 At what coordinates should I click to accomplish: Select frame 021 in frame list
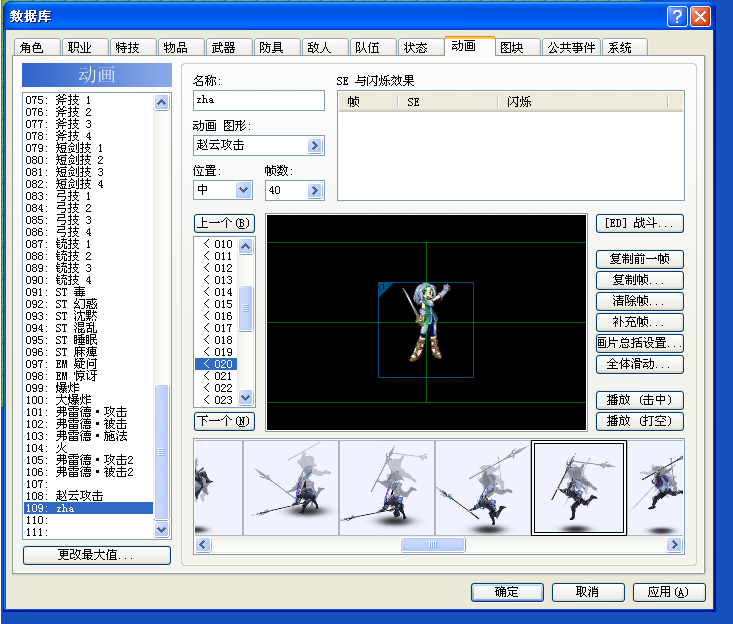(x=217, y=376)
